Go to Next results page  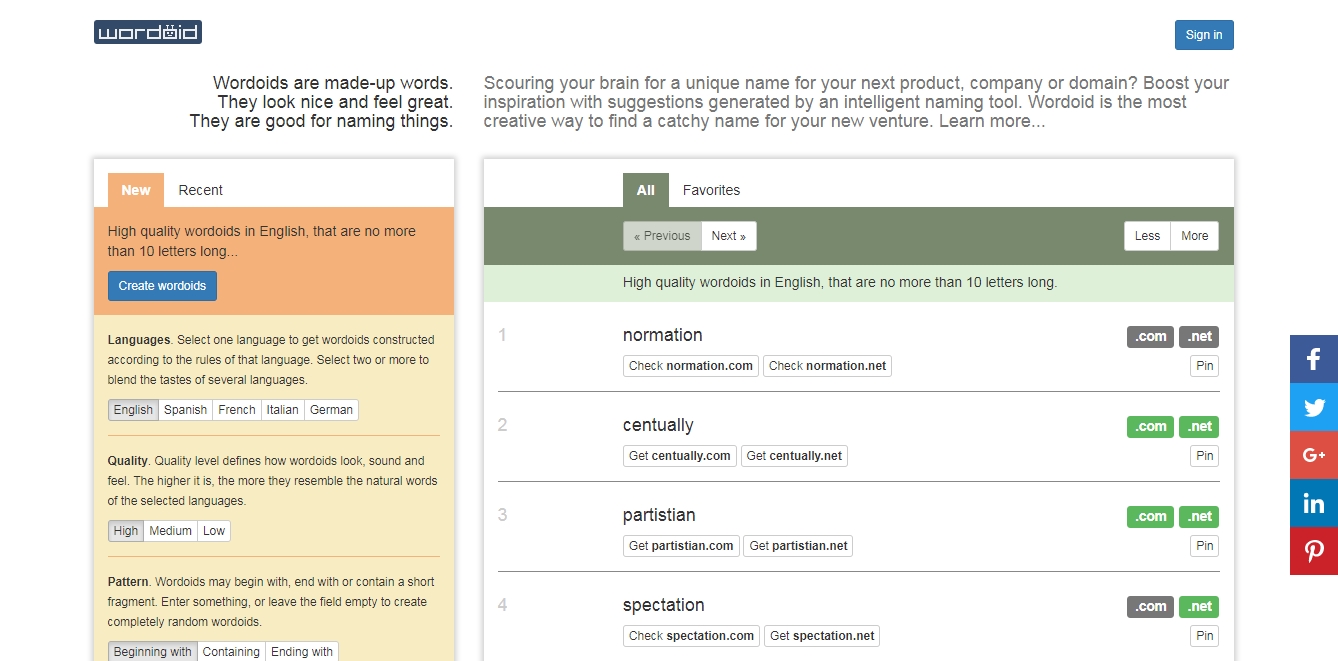click(729, 236)
